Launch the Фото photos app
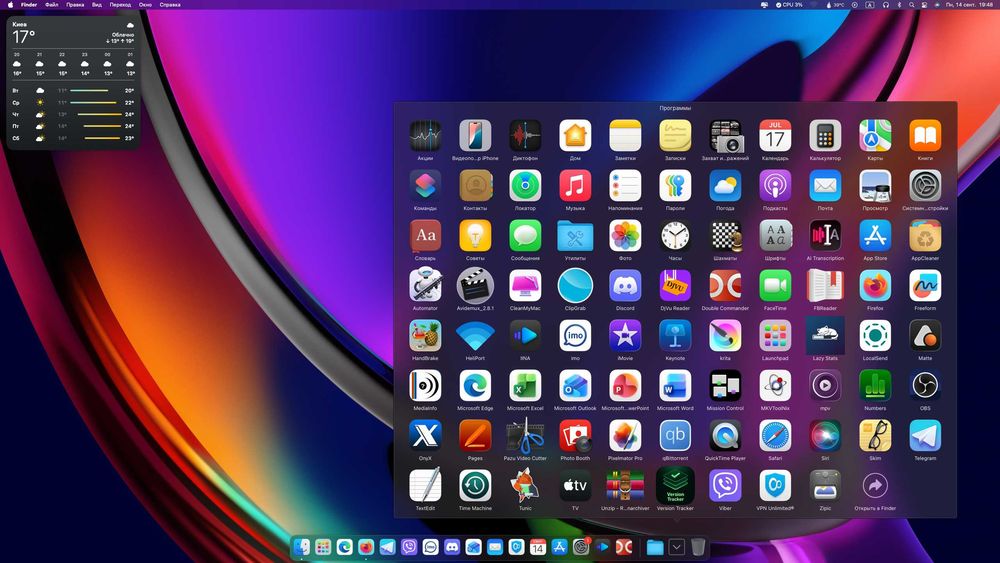This screenshot has height=563, width=1000. [x=625, y=235]
